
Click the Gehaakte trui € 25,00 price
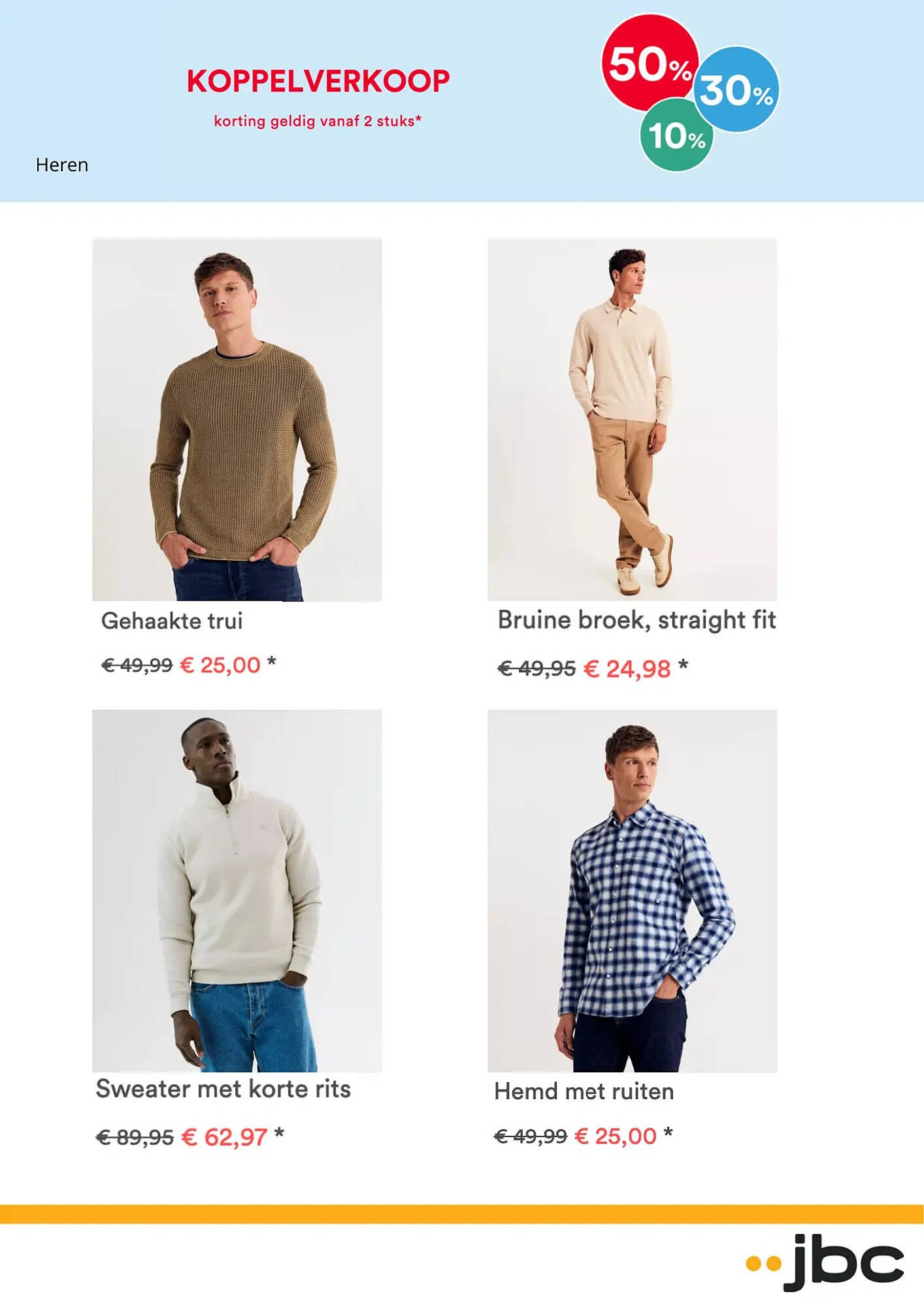[220, 665]
